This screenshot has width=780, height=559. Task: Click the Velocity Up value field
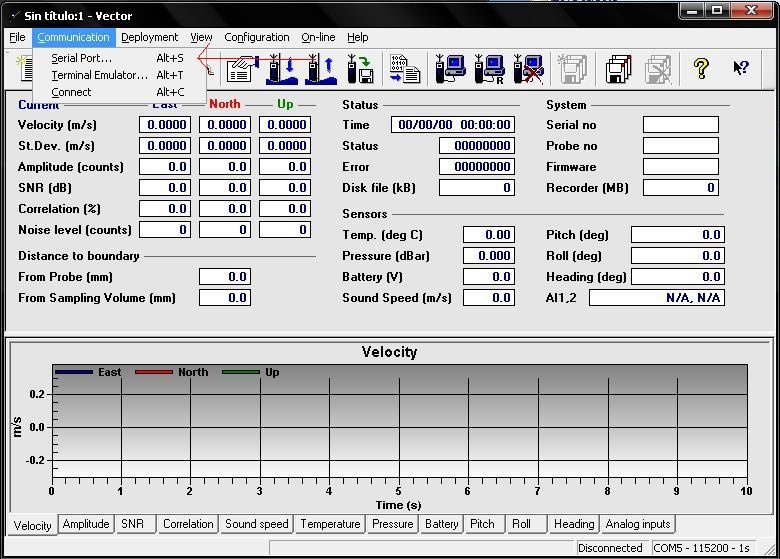pos(285,124)
